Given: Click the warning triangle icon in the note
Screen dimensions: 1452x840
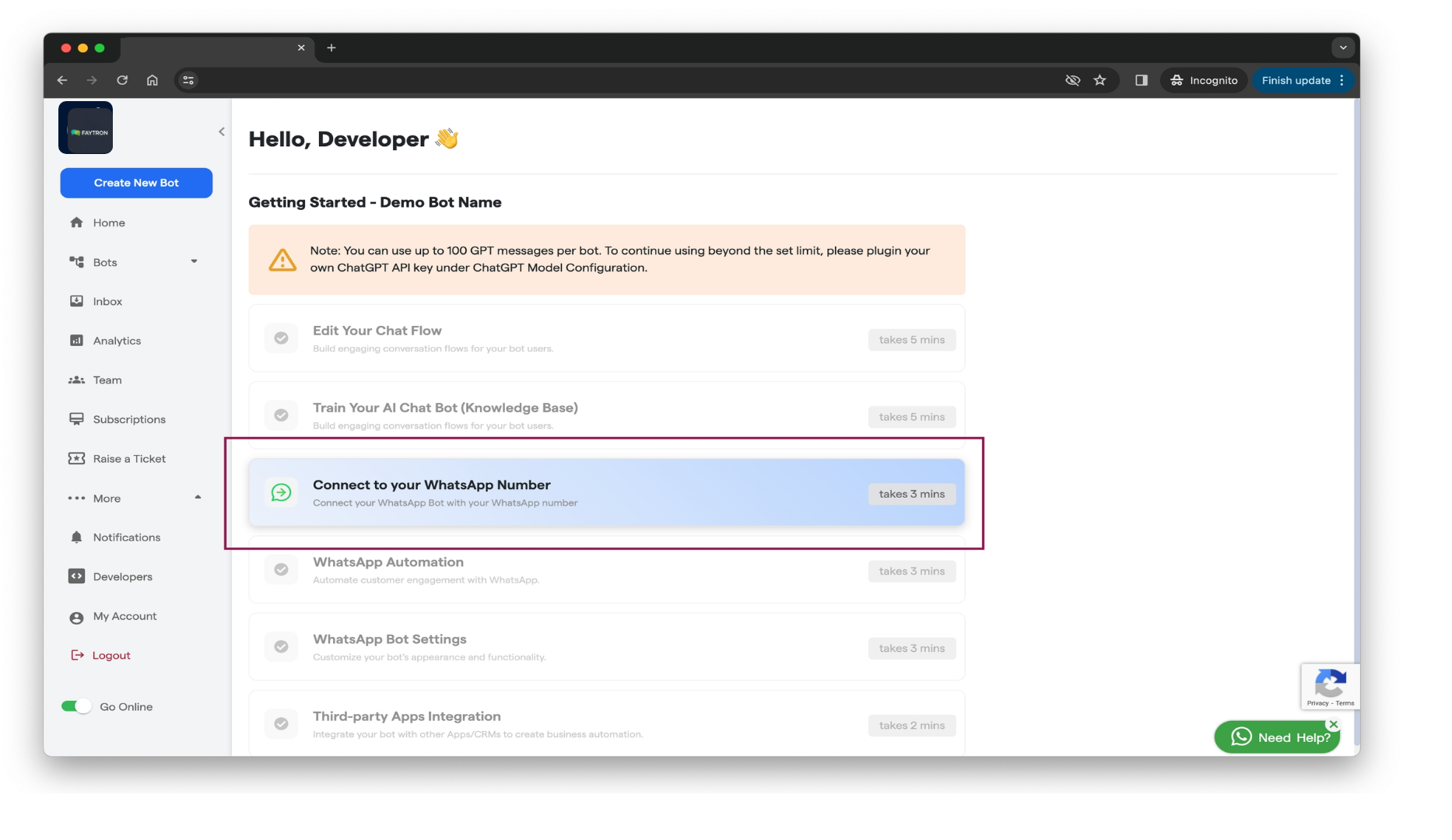Looking at the screenshot, I should pyautogui.click(x=282, y=260).
